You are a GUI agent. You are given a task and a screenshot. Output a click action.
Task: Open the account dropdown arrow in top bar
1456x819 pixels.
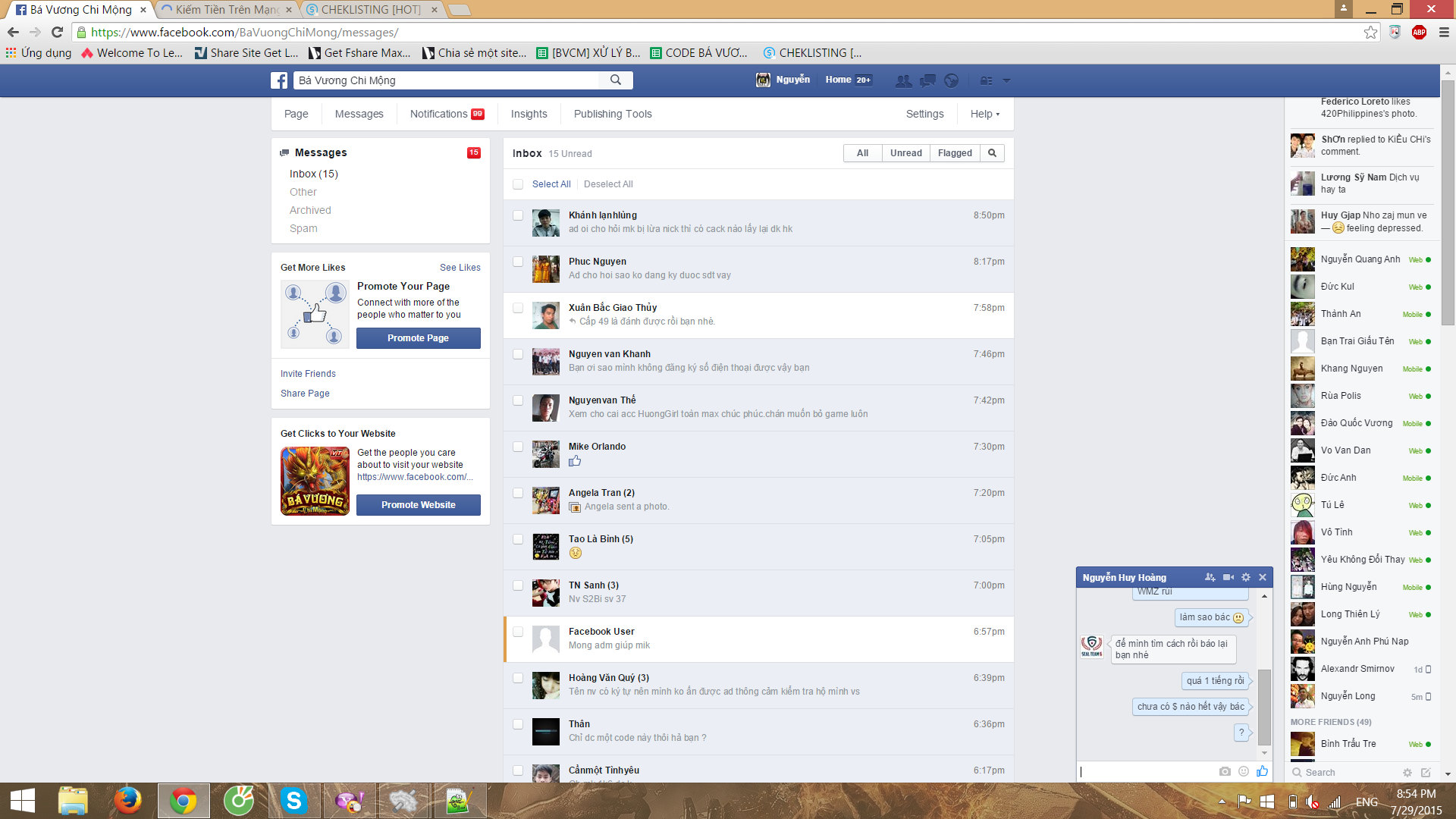[x=1006, y=80]
